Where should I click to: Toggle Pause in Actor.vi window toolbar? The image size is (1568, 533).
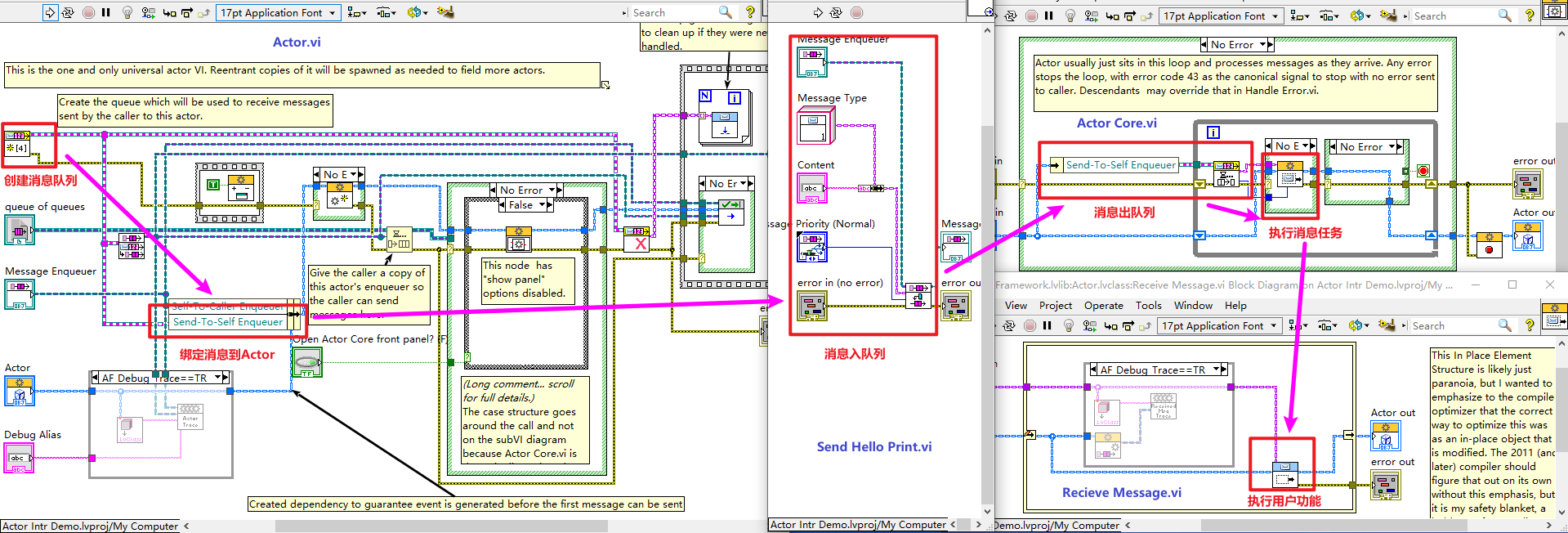tap(105, 12)
